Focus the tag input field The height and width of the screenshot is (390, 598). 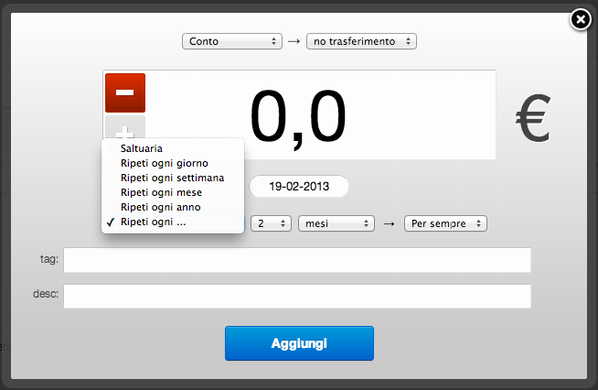pos(297,260)
